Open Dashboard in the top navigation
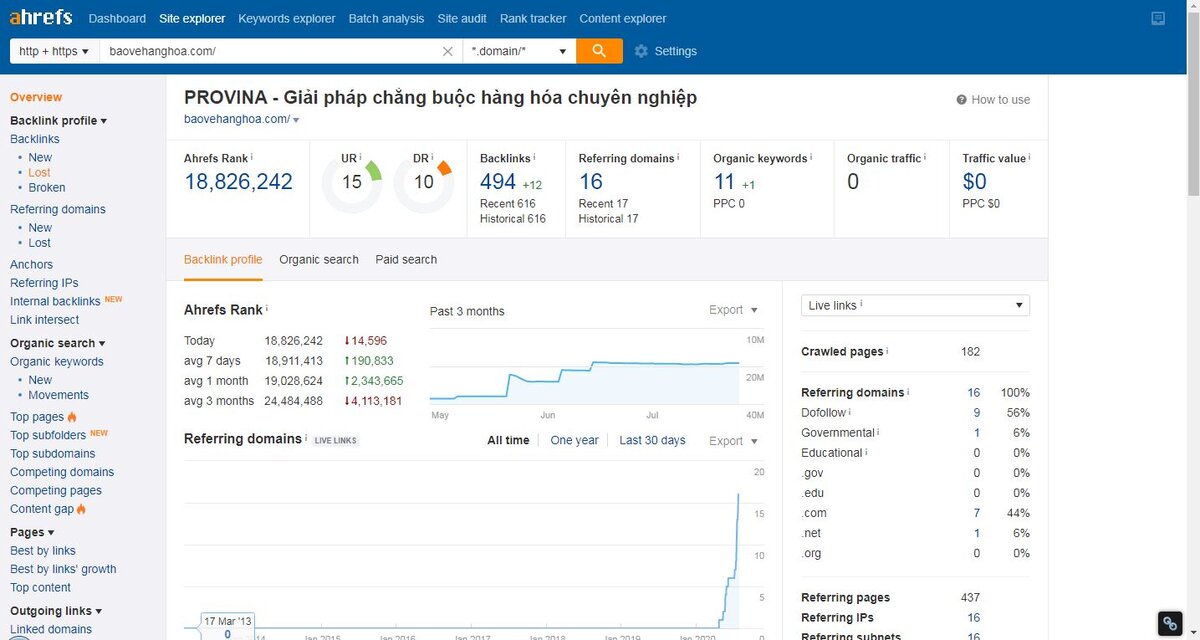Image resolution: width=1200 pixels, height=640 pixels. click(117, 18)
